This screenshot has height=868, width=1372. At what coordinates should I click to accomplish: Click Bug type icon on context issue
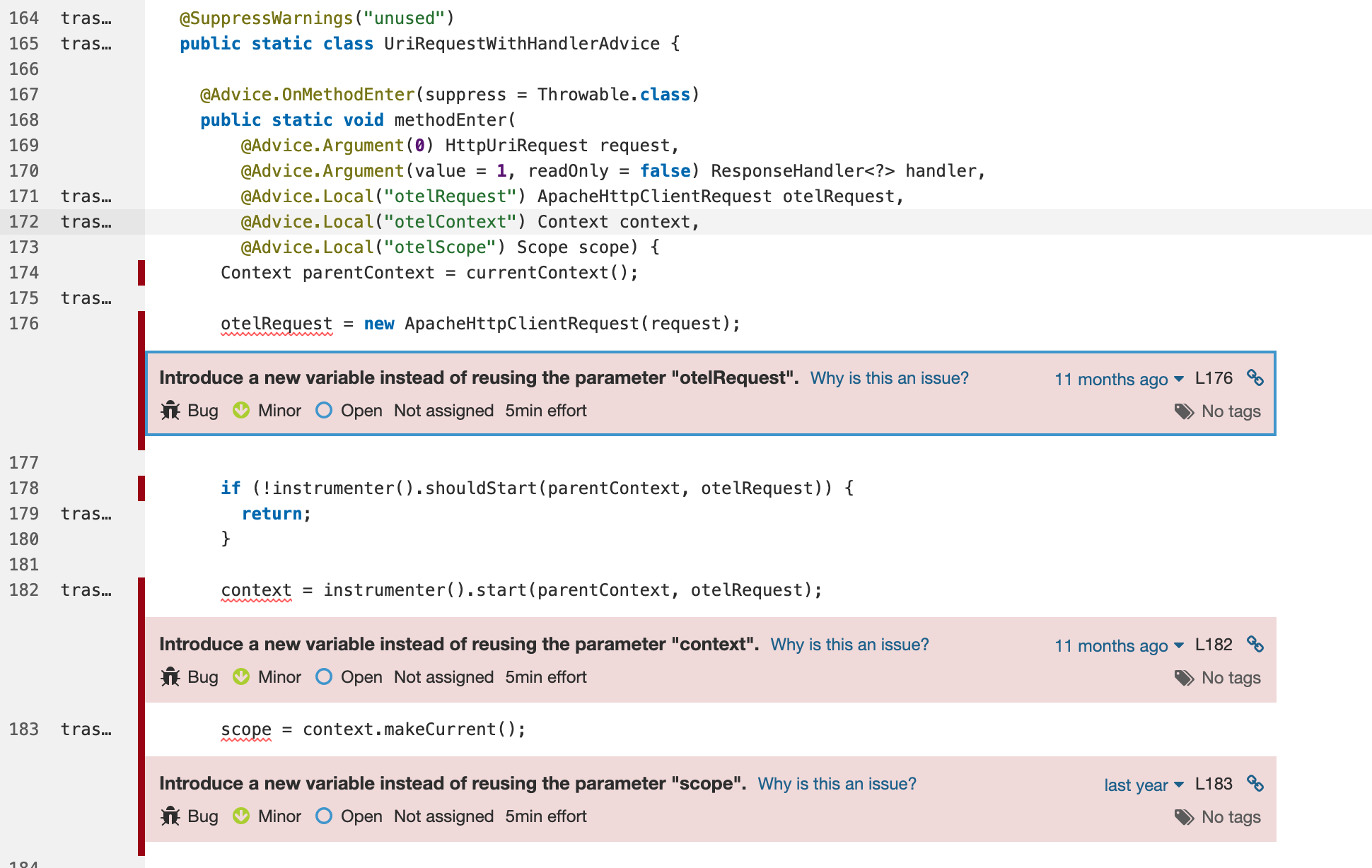point(170,677)
